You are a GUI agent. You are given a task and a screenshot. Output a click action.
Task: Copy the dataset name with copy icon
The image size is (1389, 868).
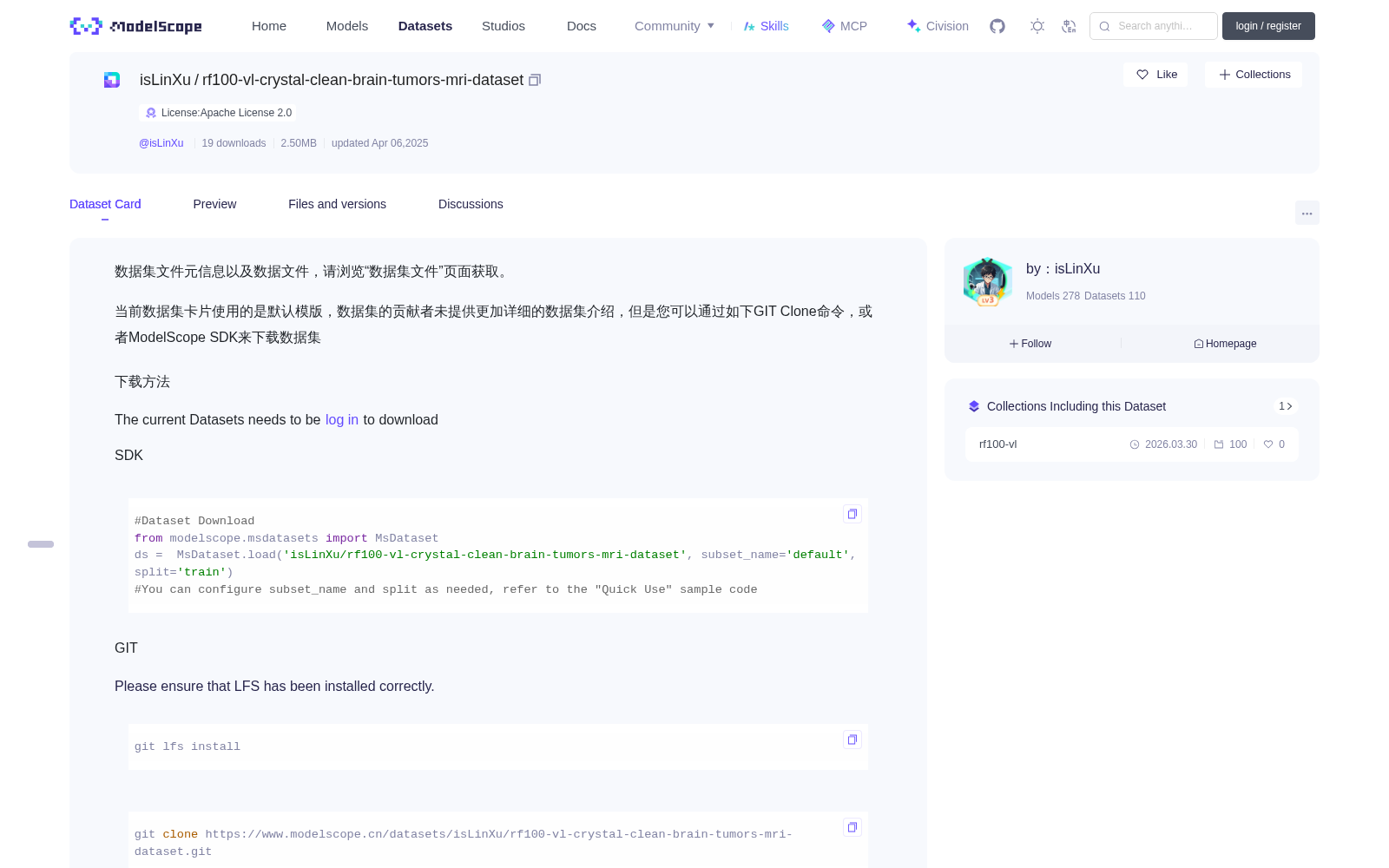(x=535, y=80)
